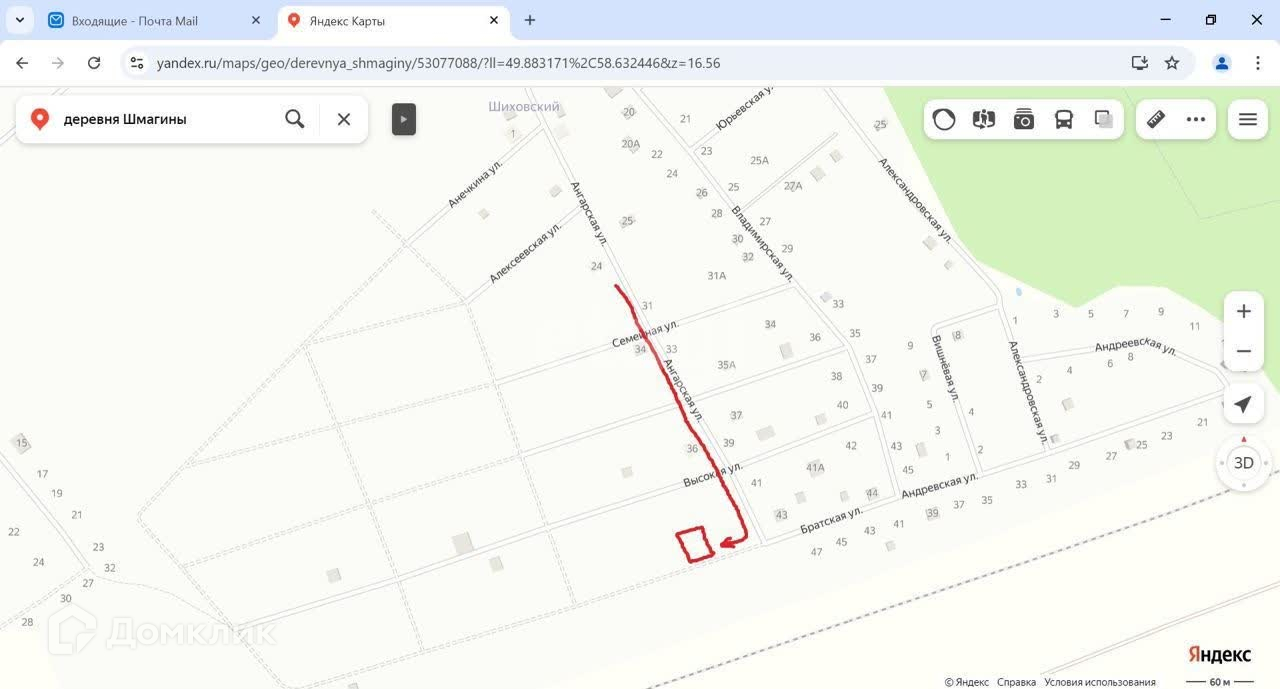This screenshot has width=1280, height=689.
Task: Zoom in with the plus button
Action: pos(1244,311)
